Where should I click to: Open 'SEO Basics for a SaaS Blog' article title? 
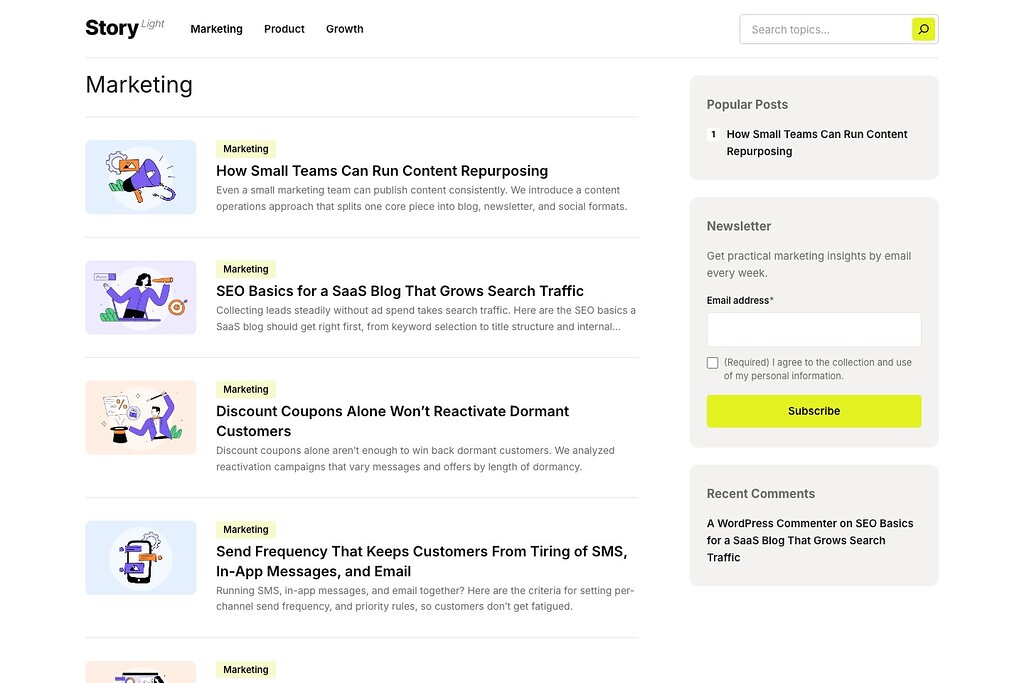400,291
